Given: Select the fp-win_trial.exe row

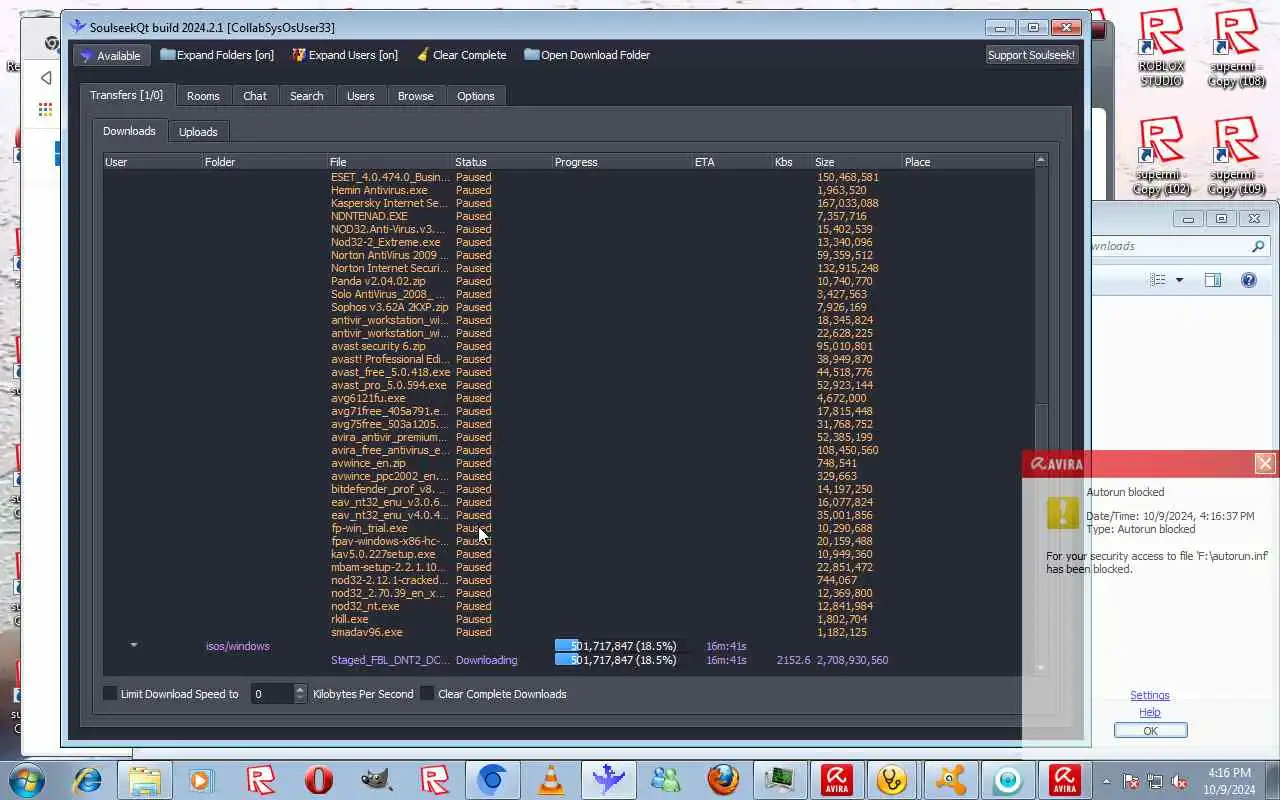Looking at the screenshot, I should pyautogui.click(x=568, y=528).
